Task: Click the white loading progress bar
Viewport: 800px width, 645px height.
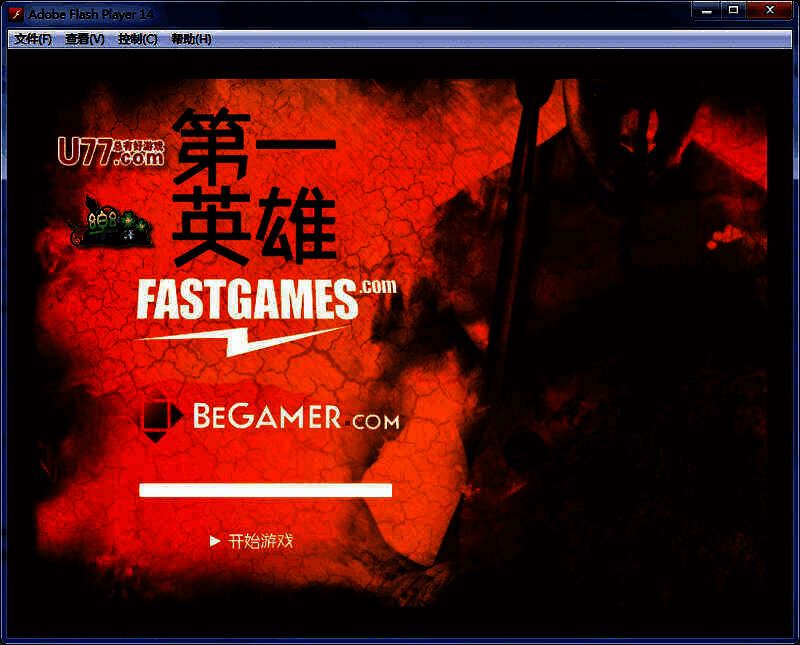Action: click(x=265, y=490)
